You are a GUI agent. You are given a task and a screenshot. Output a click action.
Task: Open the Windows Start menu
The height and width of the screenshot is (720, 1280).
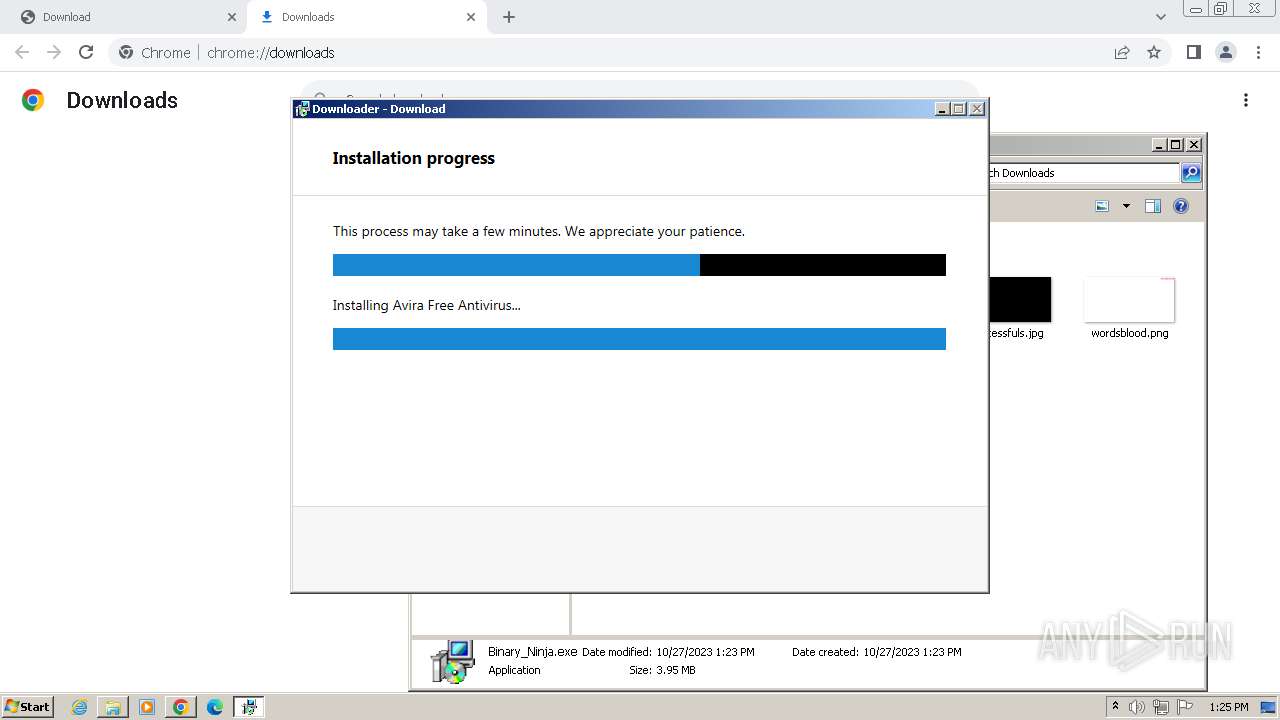27,707
